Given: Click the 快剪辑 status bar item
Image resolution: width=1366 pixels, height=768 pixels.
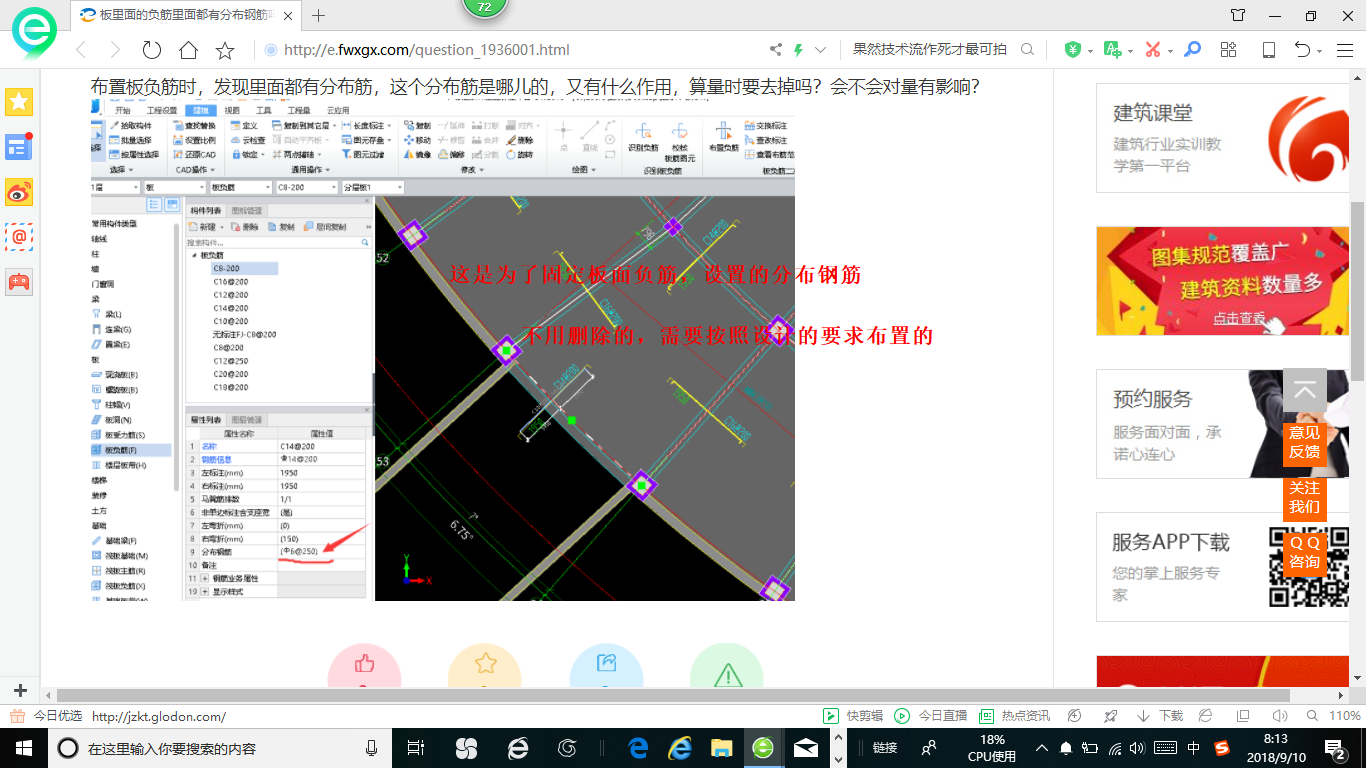Looking at the screenshot, I should click(854, 716).
